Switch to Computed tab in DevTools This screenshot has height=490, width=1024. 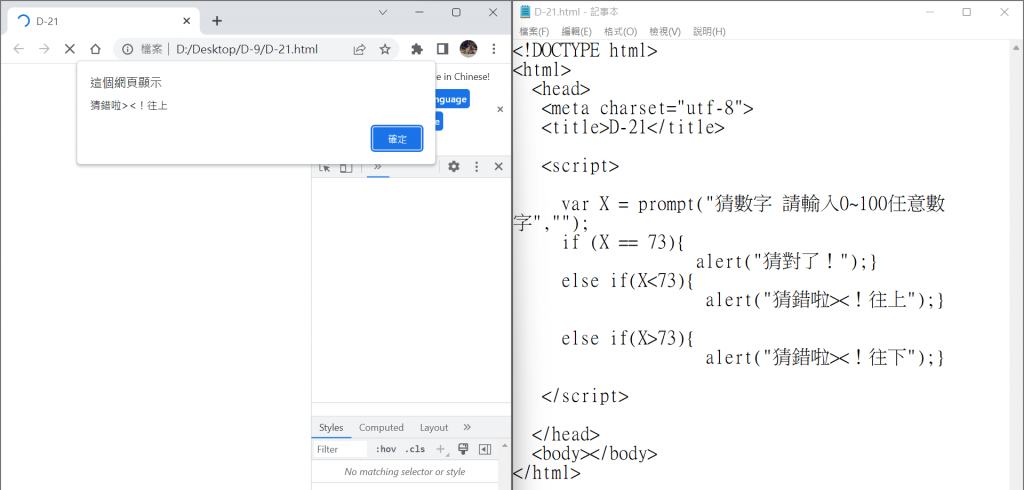click(381, 427)
